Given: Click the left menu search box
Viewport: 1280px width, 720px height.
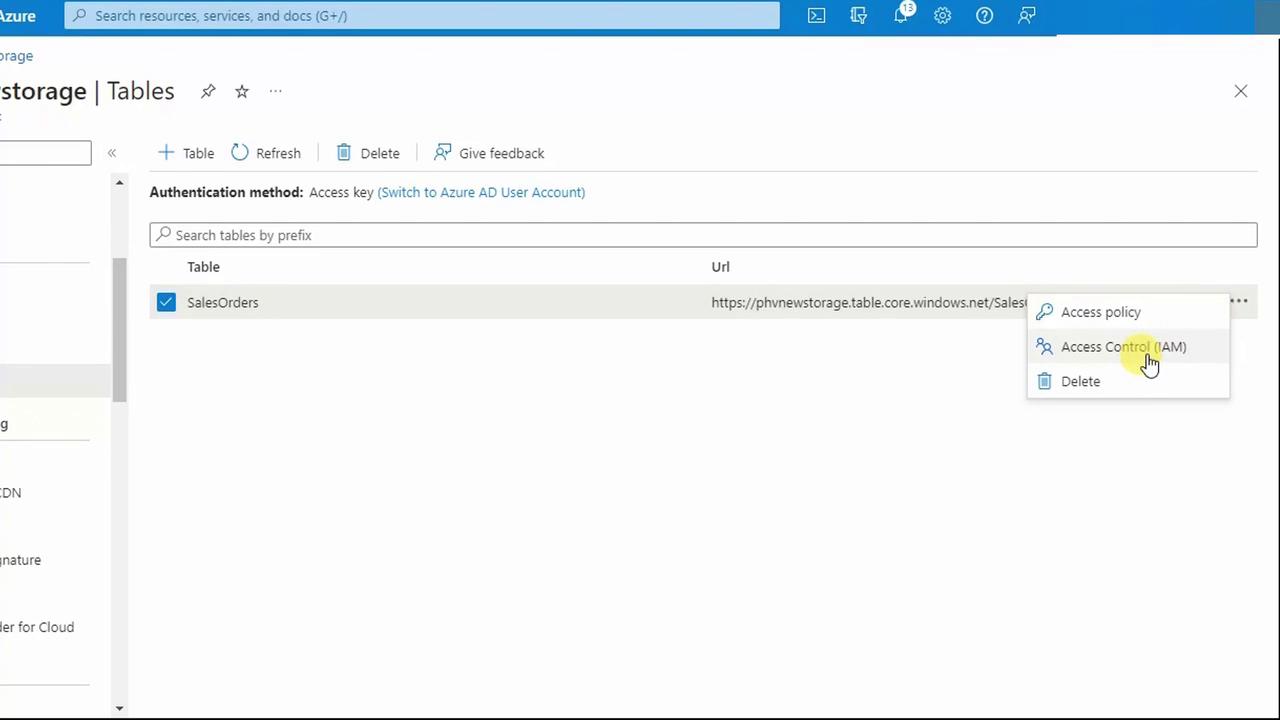Looking at the screenshot, I should (45, 153).
